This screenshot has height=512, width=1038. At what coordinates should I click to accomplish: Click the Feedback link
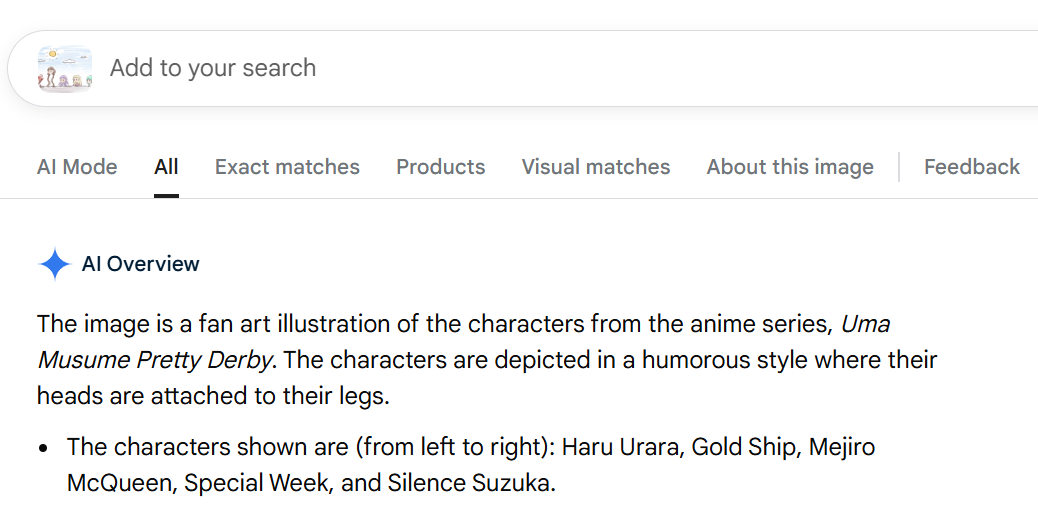click(x=971, y=167)
